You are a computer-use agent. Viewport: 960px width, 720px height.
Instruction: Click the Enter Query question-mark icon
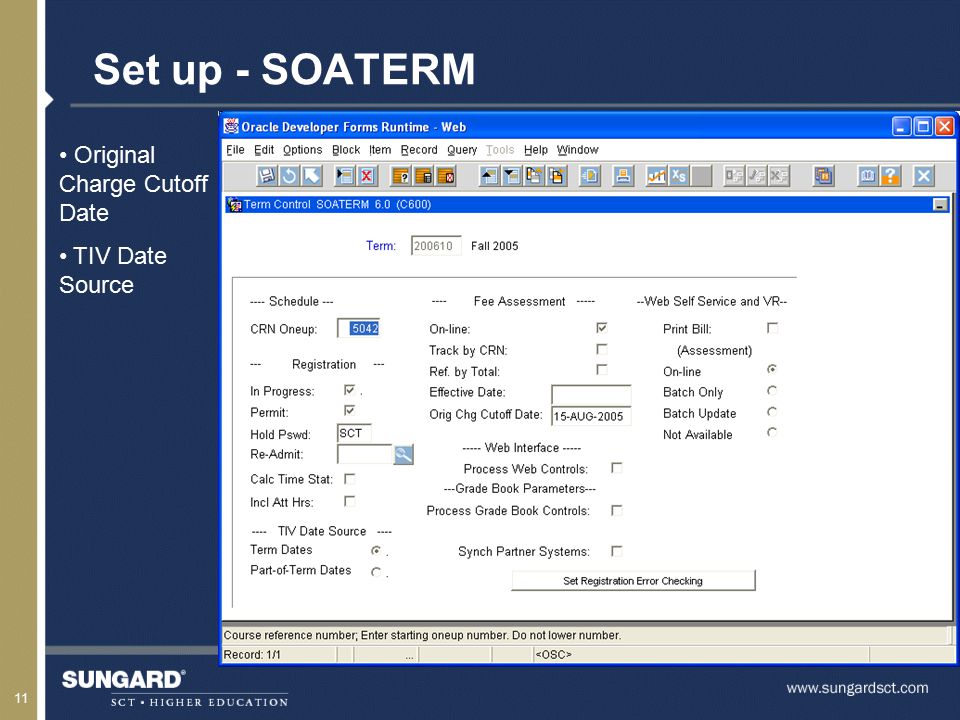(x=400, y=176)
